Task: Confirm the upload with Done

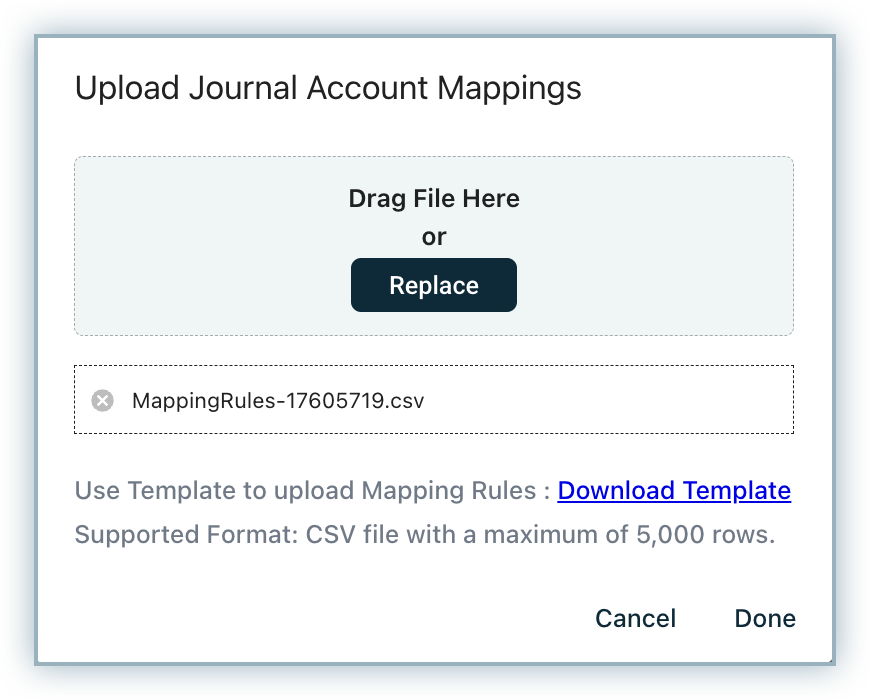Action: pyautogui.click(x=765, y=619)
